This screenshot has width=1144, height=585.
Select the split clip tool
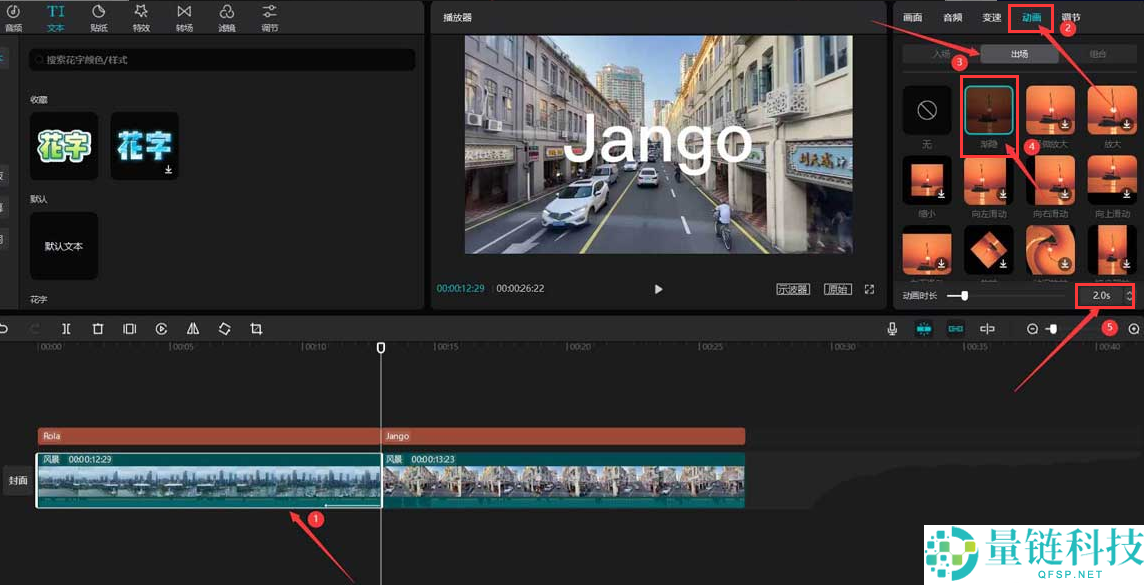[x=66, y=329]
